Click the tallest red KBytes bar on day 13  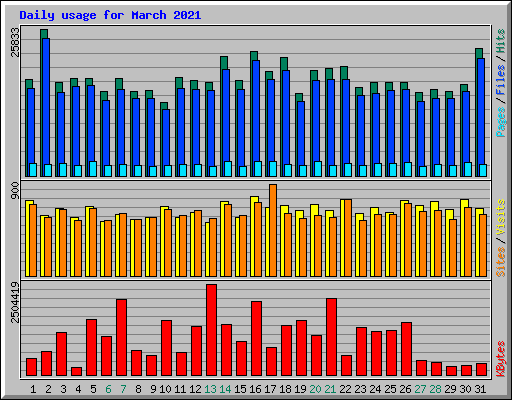pos(211,330)
